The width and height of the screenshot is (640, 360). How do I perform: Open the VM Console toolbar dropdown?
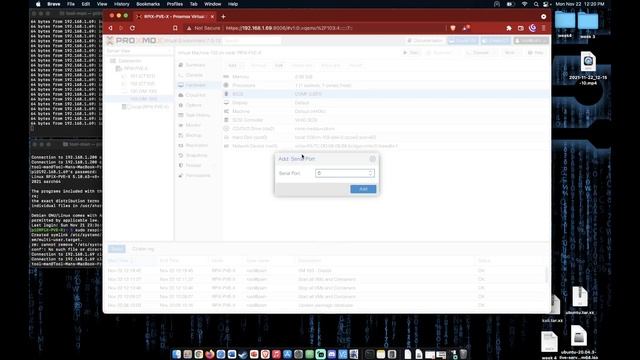tap(480, 53)
